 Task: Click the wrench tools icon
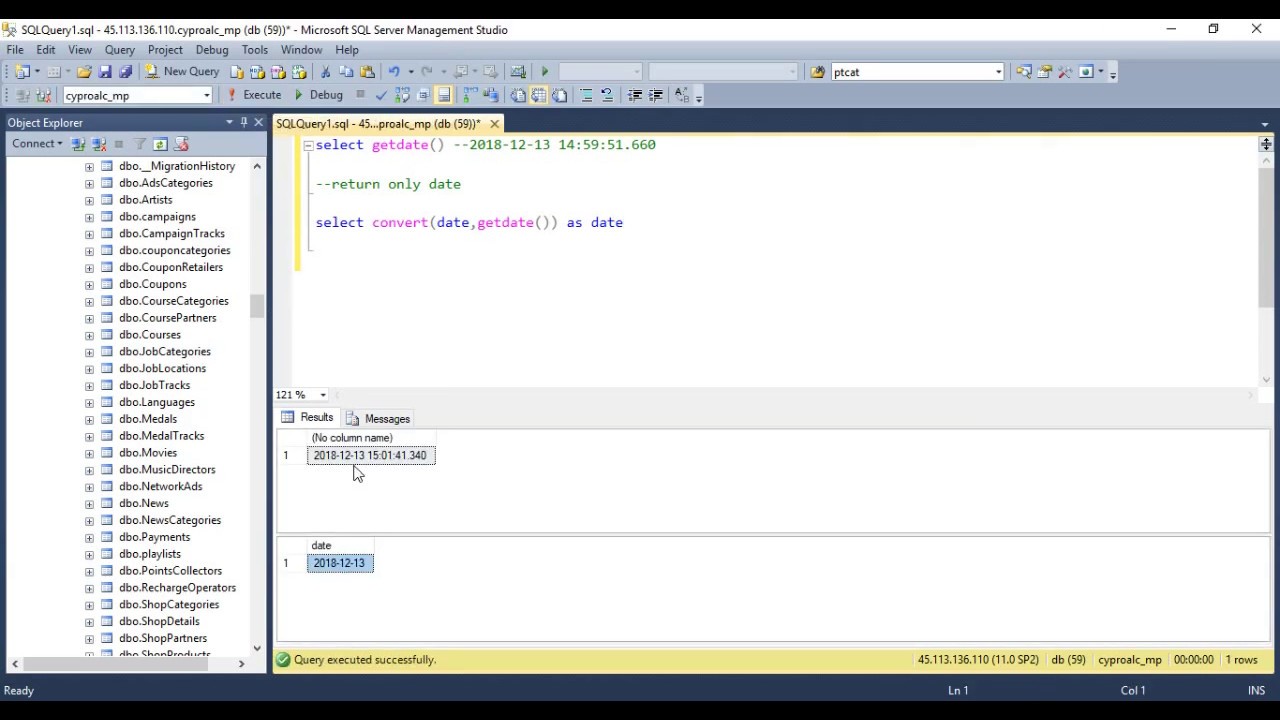click(x=1065, y=72)
